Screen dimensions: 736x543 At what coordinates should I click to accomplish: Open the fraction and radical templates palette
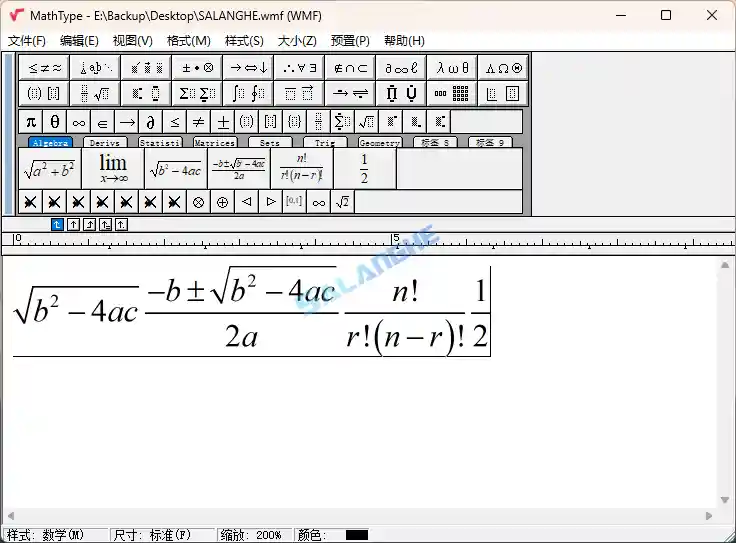95,93
